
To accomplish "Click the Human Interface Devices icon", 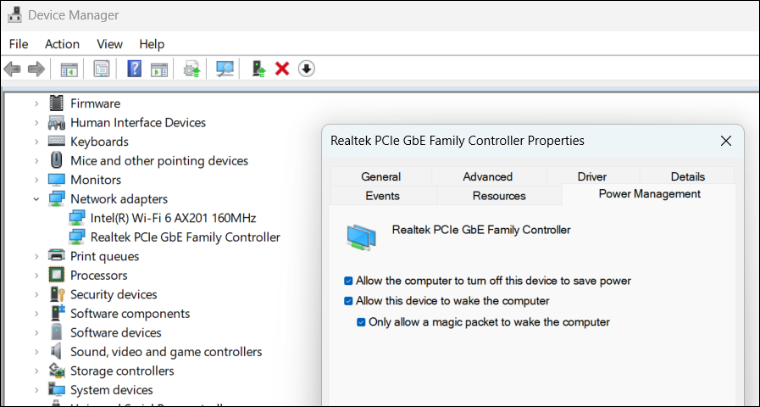I will pyautogui.click(x=56, y=123).
